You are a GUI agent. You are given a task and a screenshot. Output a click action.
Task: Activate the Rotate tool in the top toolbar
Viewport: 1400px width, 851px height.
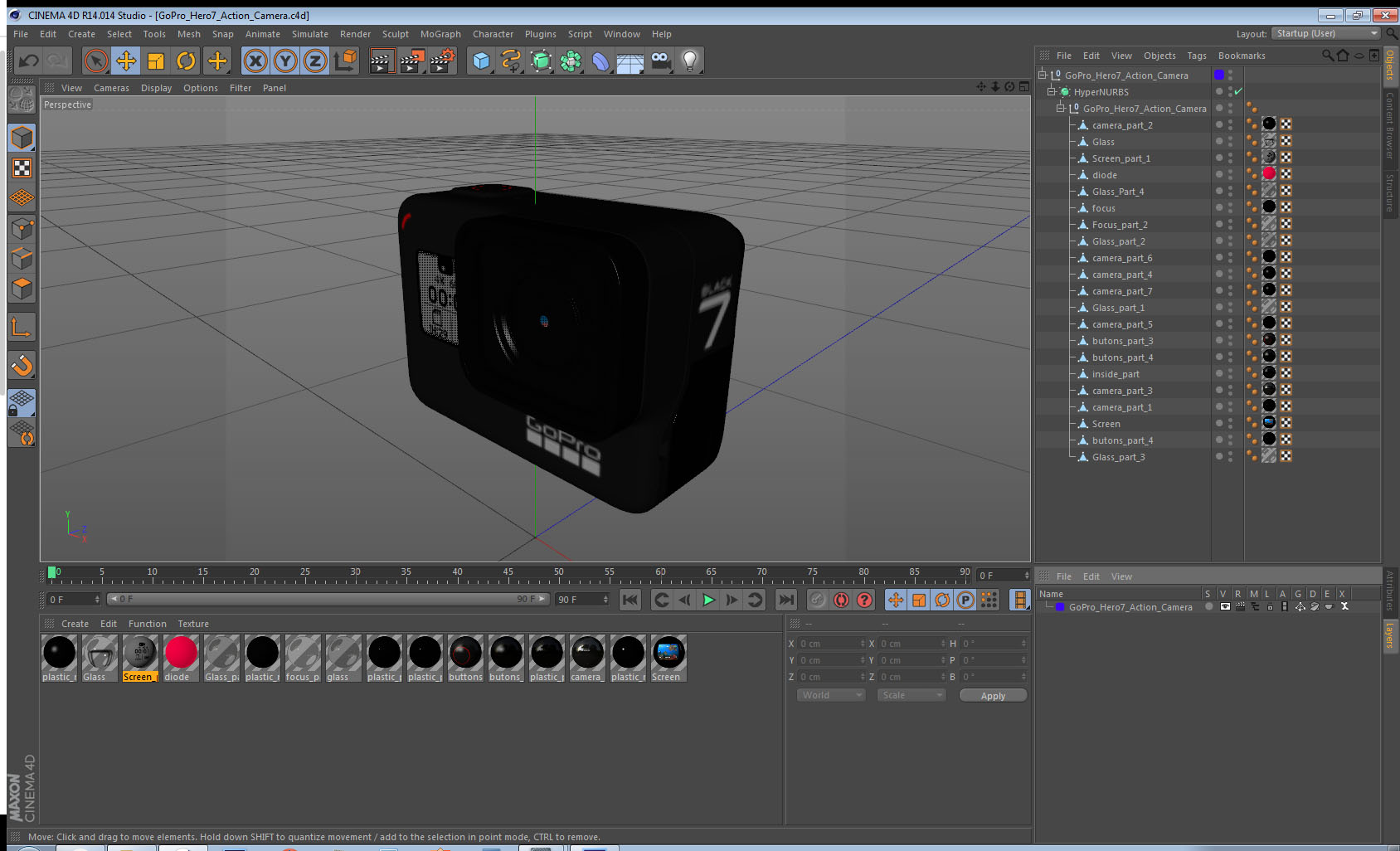(186, 61)
